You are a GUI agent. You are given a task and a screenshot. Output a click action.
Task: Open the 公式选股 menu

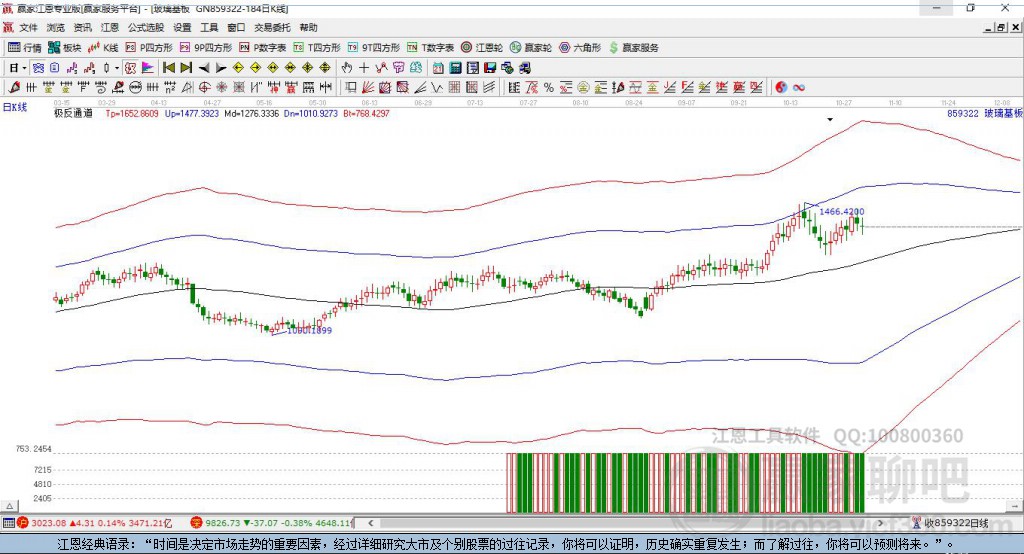pyautogui.click(x=144, y=28)
